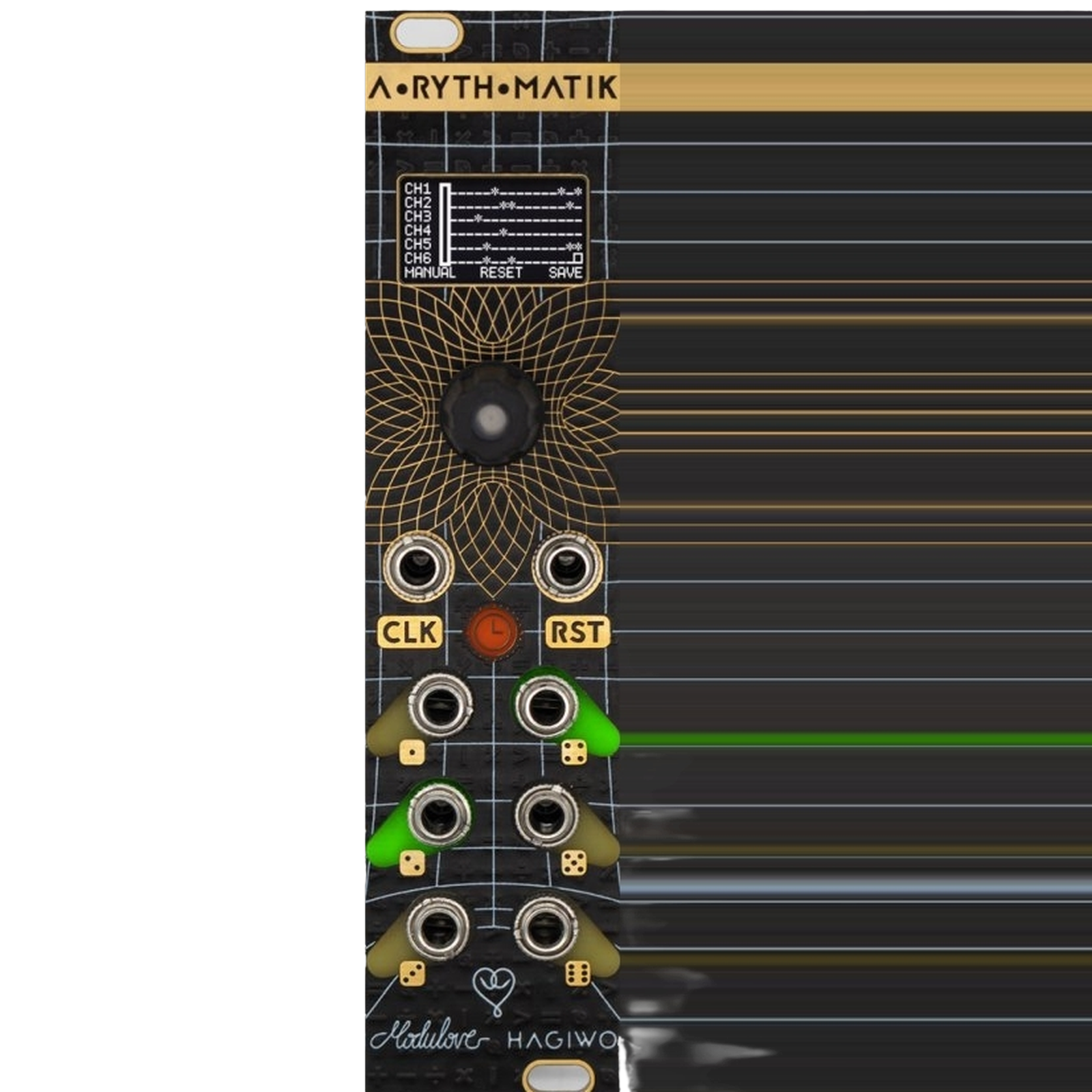
Task: Click the output jack above the four-dot dice
Action: pos(546,705)
